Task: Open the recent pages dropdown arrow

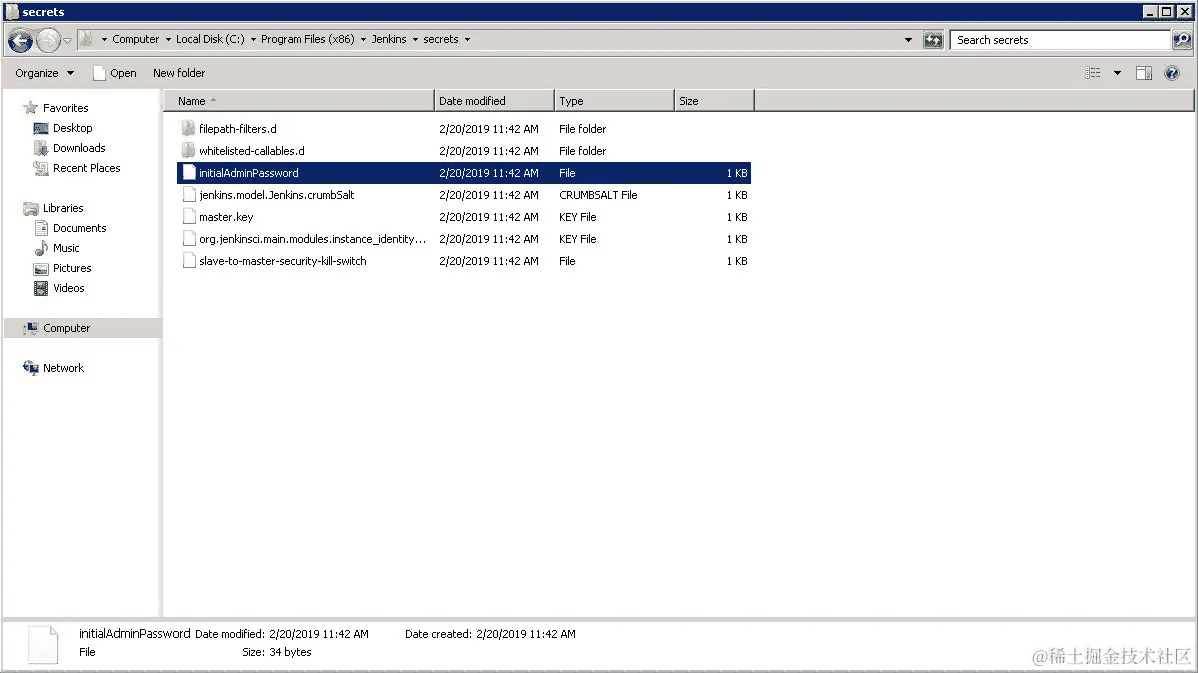Action: tap(67, 40)
